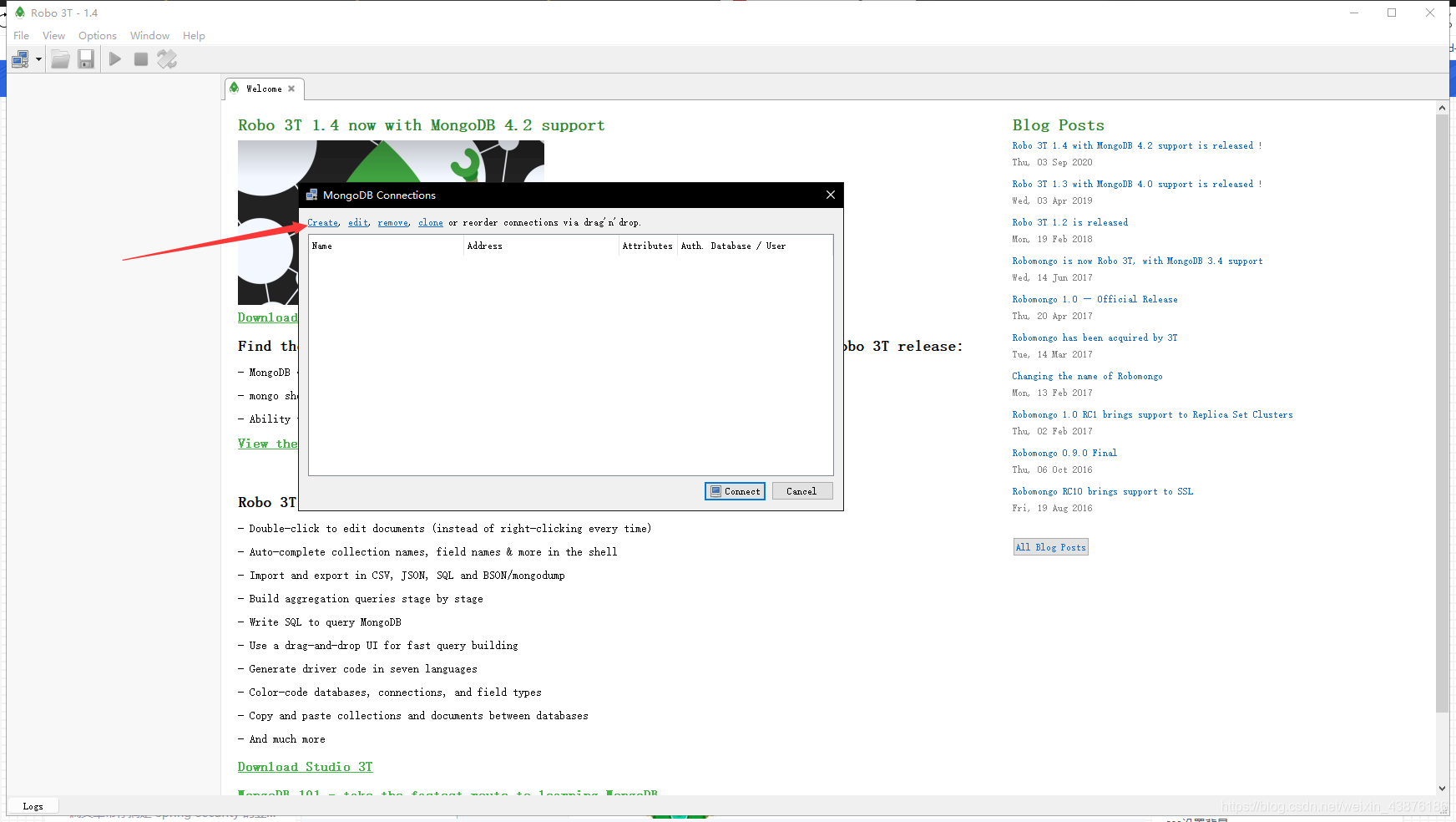Open Robomongo RC10 brings support to SSL post
1456x822 pixels.
point(1103,492)
